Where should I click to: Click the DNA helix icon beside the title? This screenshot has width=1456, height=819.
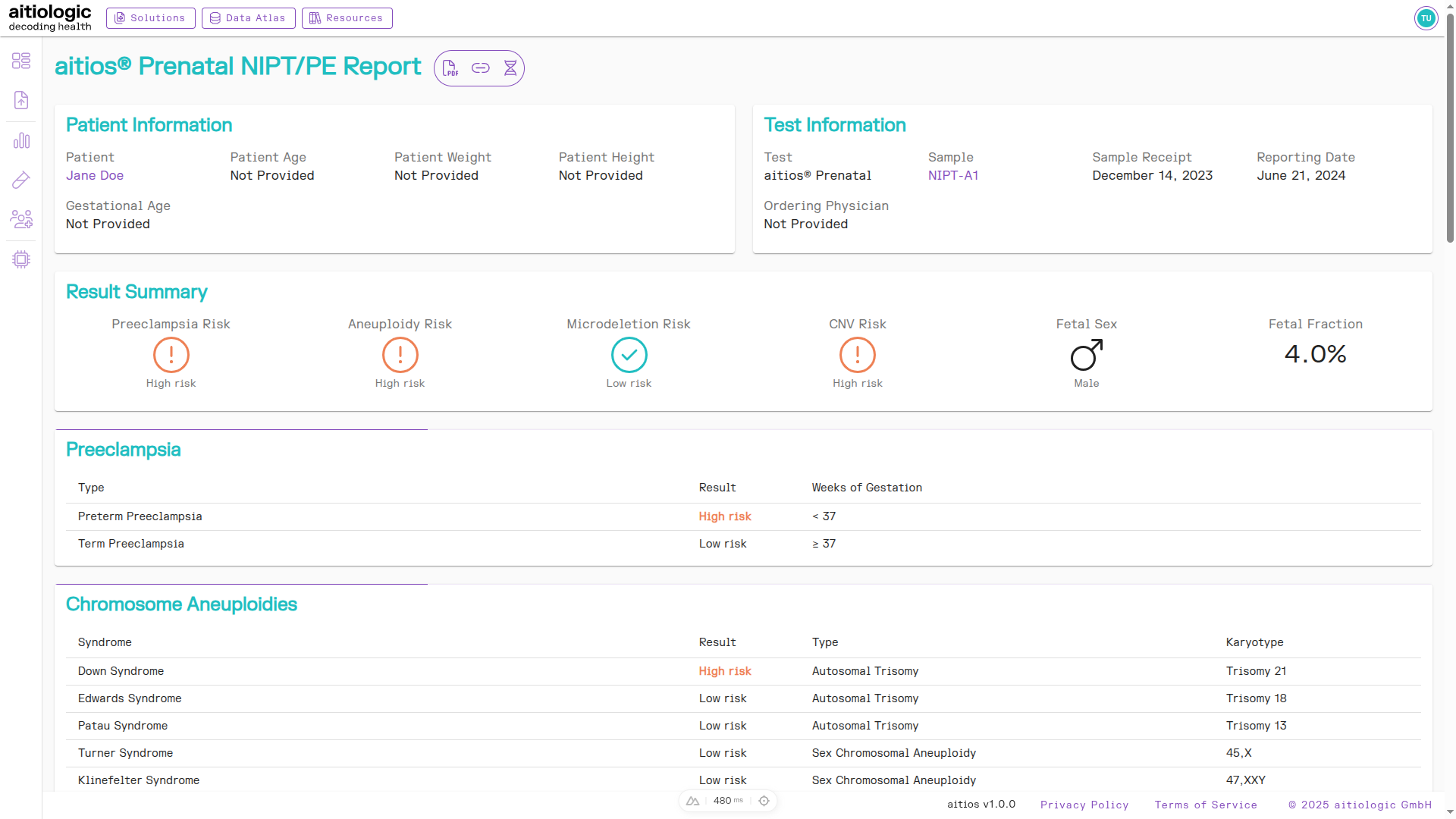coord(510,68)
